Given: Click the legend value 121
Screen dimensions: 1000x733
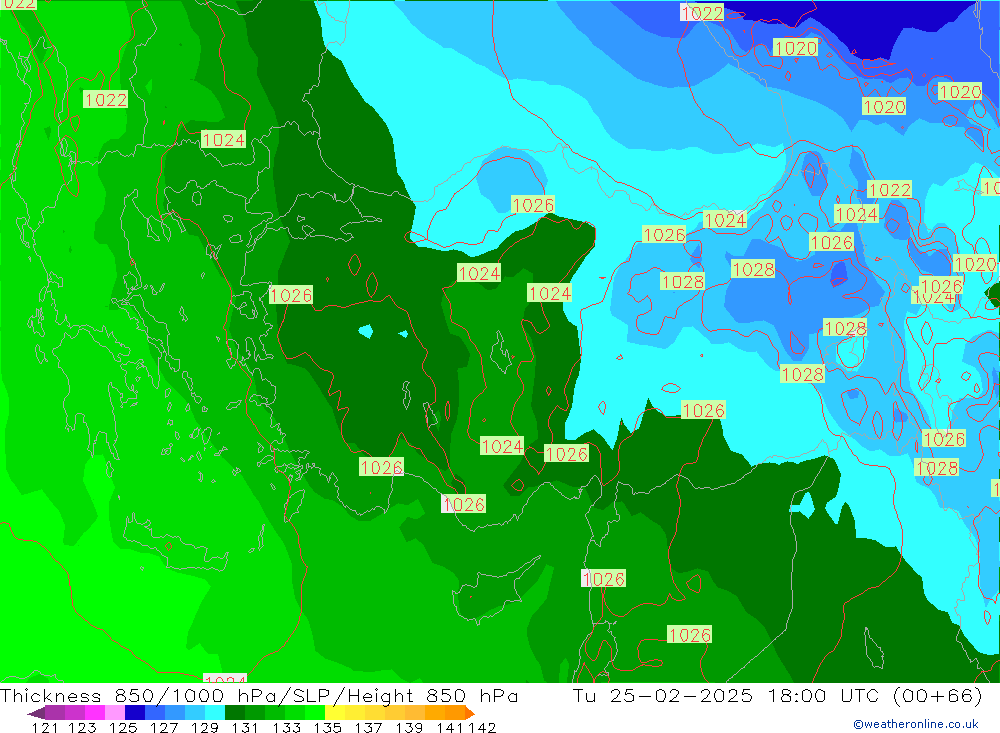Looking at the screenshot, I should [x=45, y=727].
